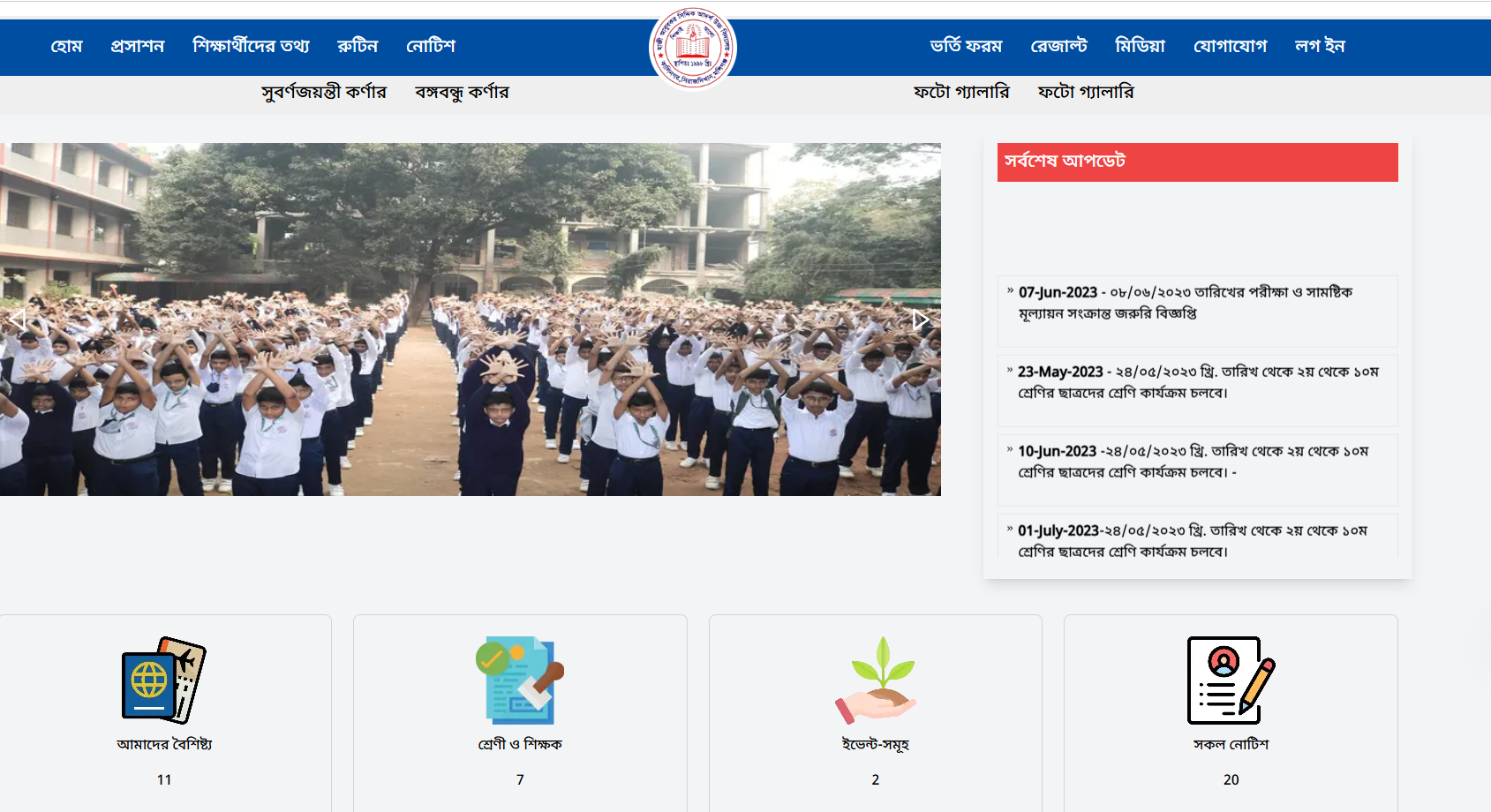1491x812 pixels.
Task: Open the ফটো গ্যালারি page
Action: pos(960,92)
